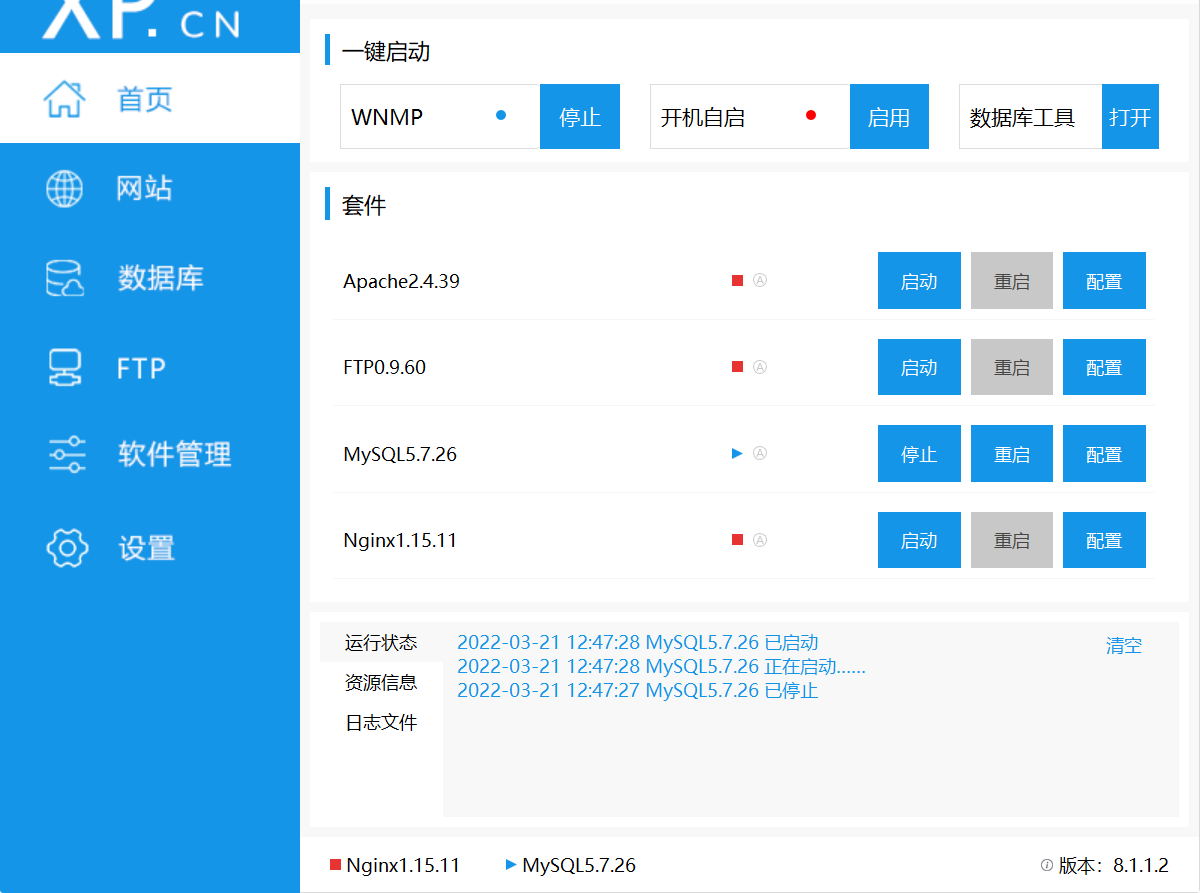Click the FTP0.9.60 name in 套件 list
1200x893 pixels.
[384, 367]
